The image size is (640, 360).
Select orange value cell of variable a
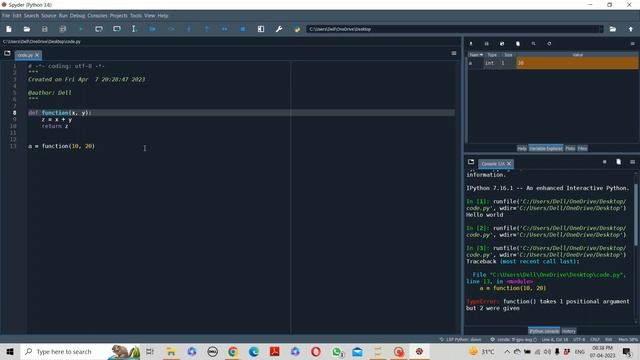pos(577,63)
